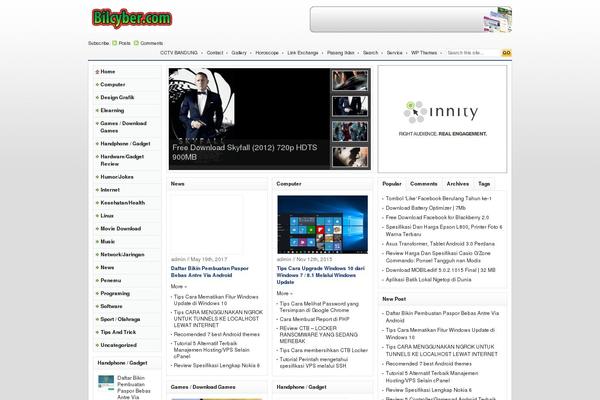Open Uncategorized category
The height and width of the screenshot is (400, 600).
coord(118,345)
